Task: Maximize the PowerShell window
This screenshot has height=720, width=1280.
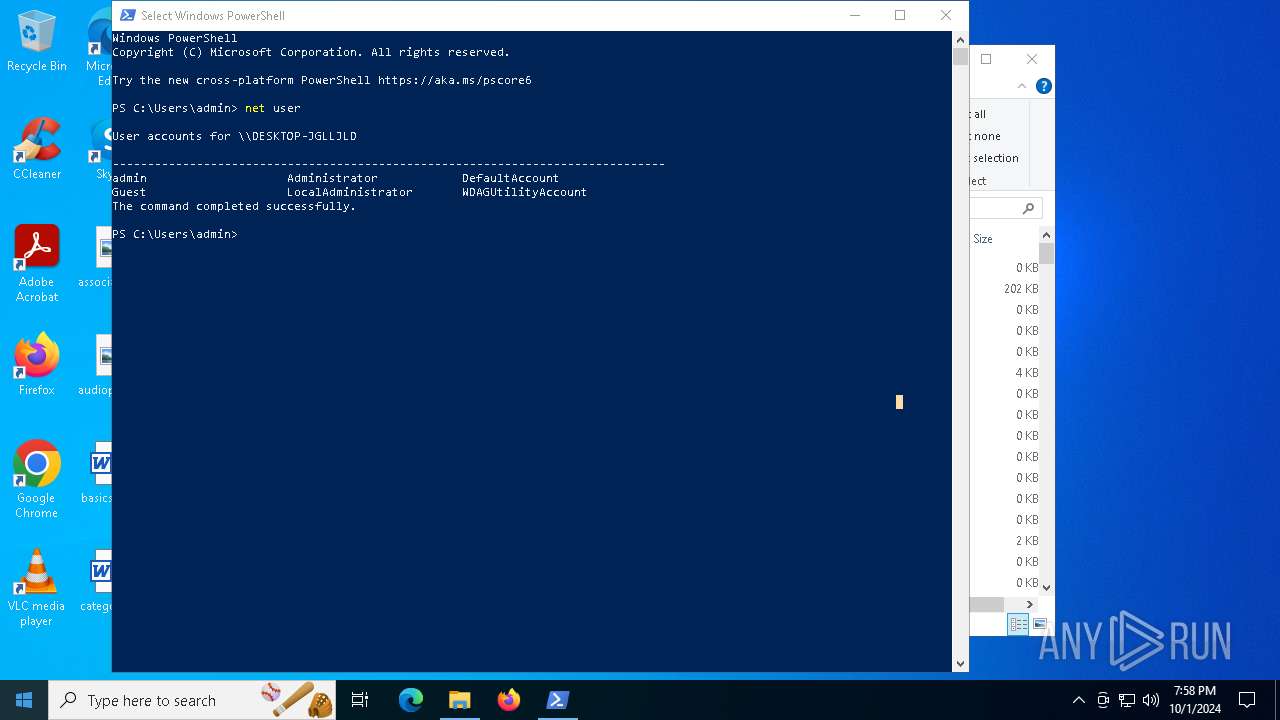Action: point(900,15)
